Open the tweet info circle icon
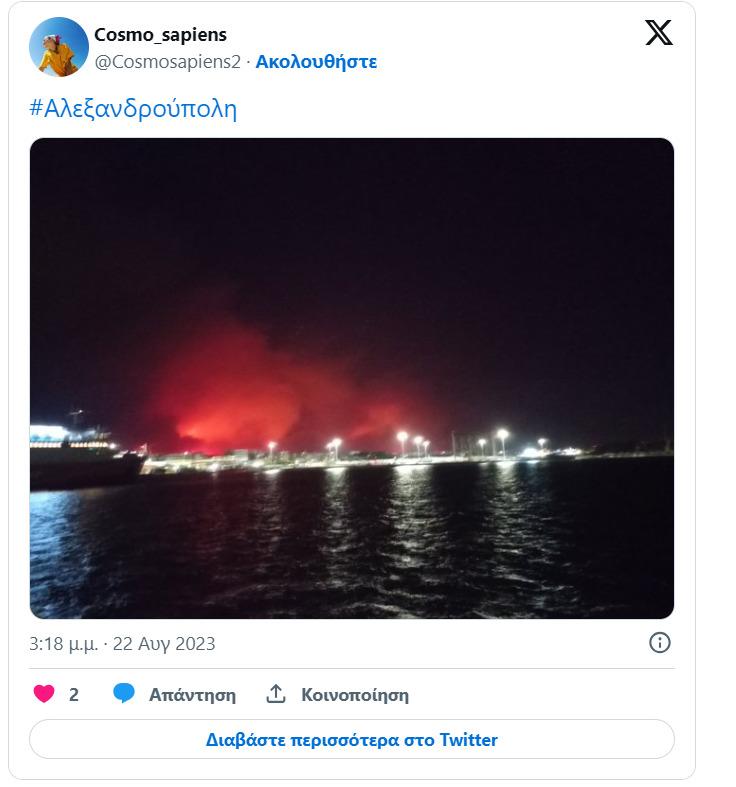The image size is (736, 787). (660, 643)
